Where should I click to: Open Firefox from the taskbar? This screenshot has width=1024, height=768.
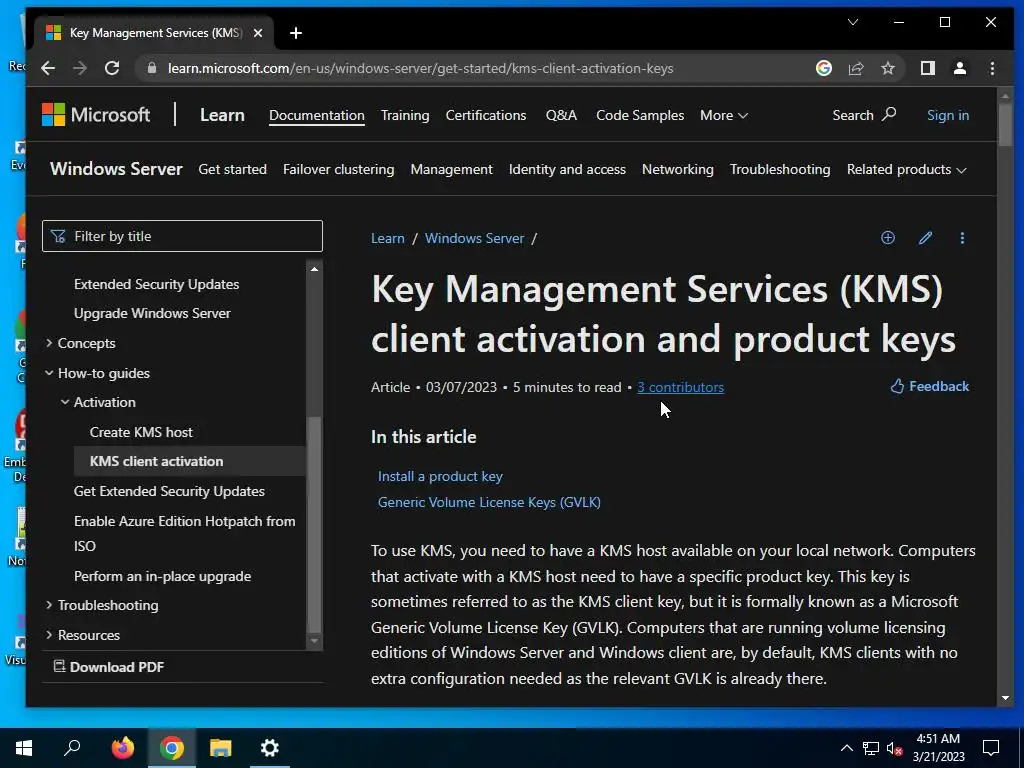(x=122, y=748)
